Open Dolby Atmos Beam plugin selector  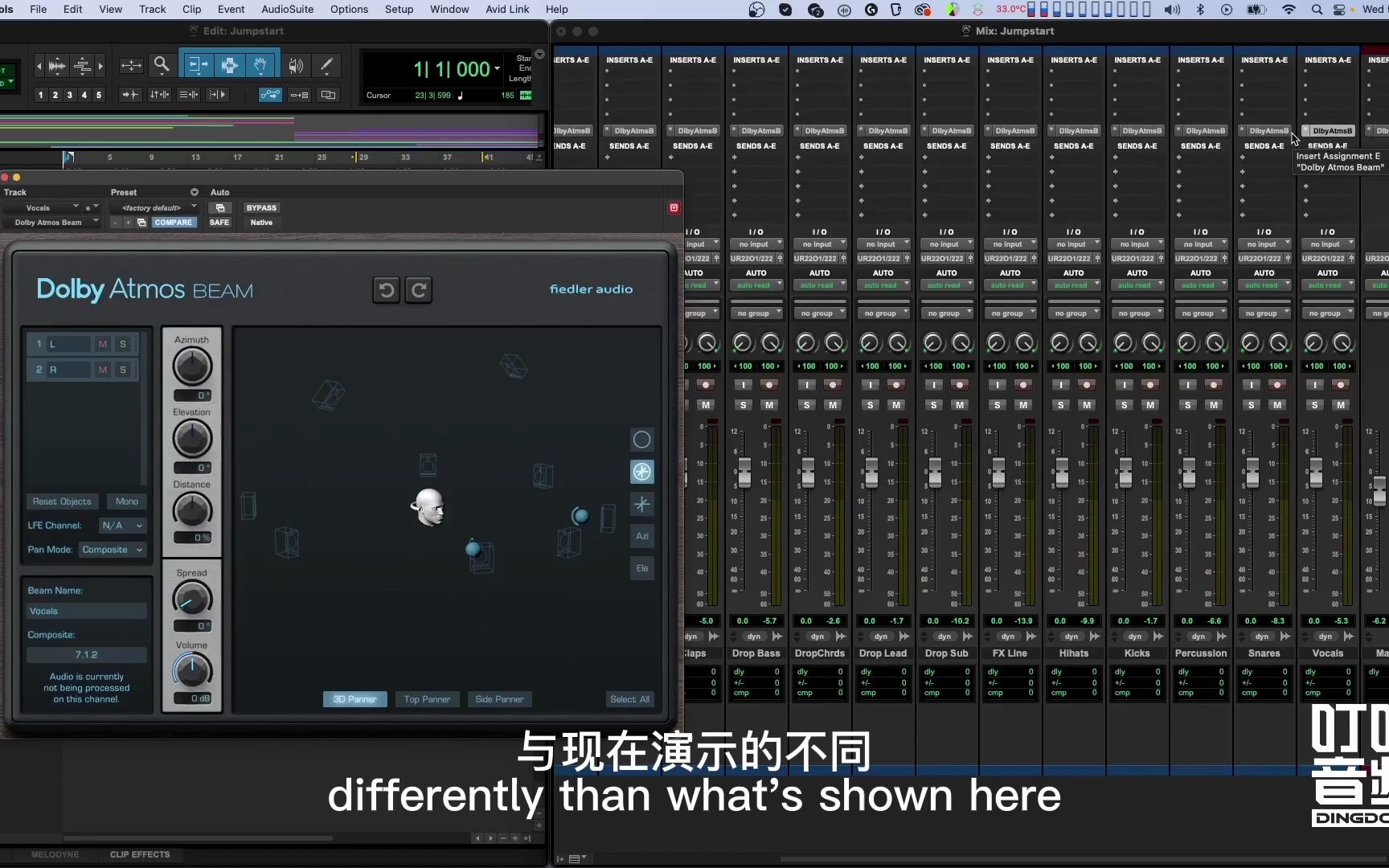tap(51, 223)
